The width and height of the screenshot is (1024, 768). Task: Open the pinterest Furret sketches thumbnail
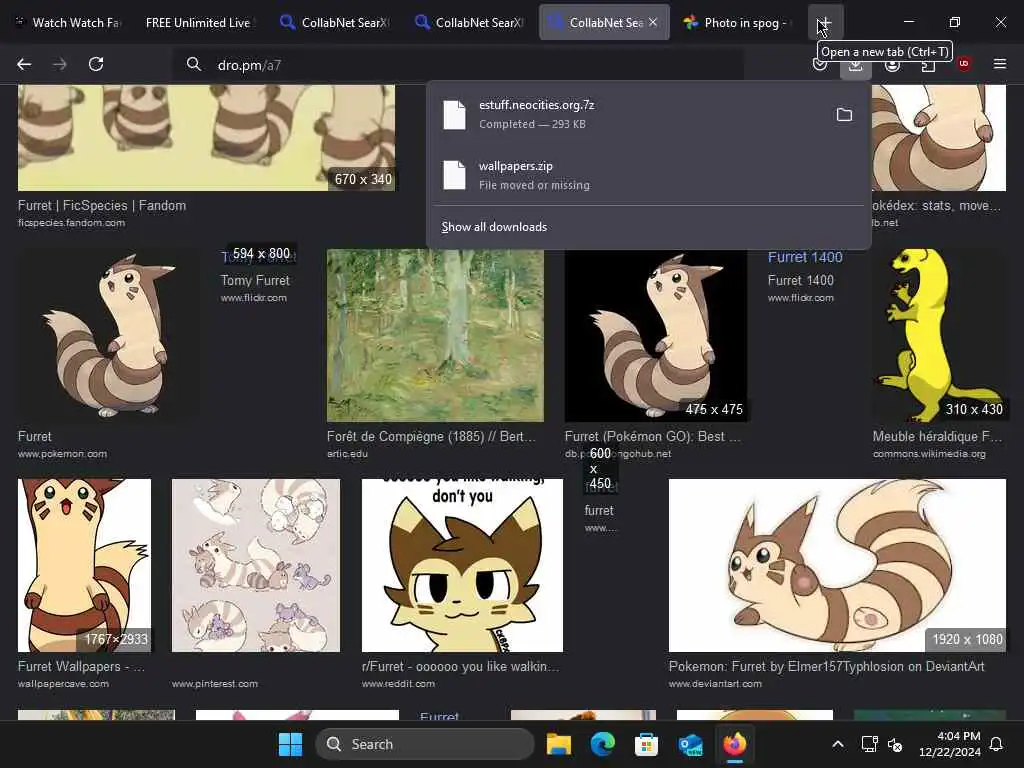click(255, 566)
